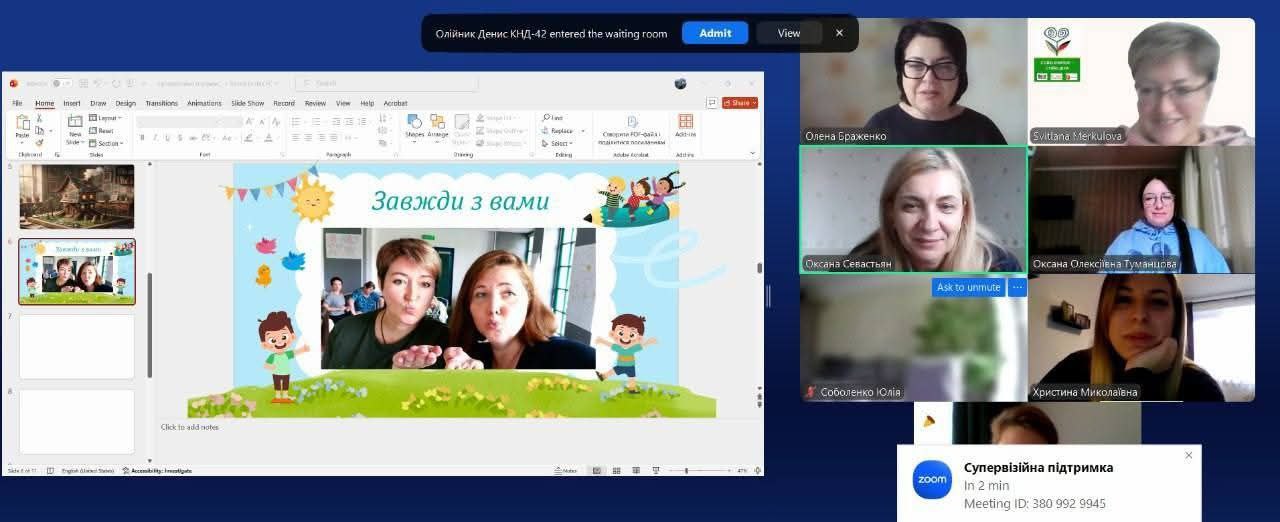Open the Comments pane icon

712,103
